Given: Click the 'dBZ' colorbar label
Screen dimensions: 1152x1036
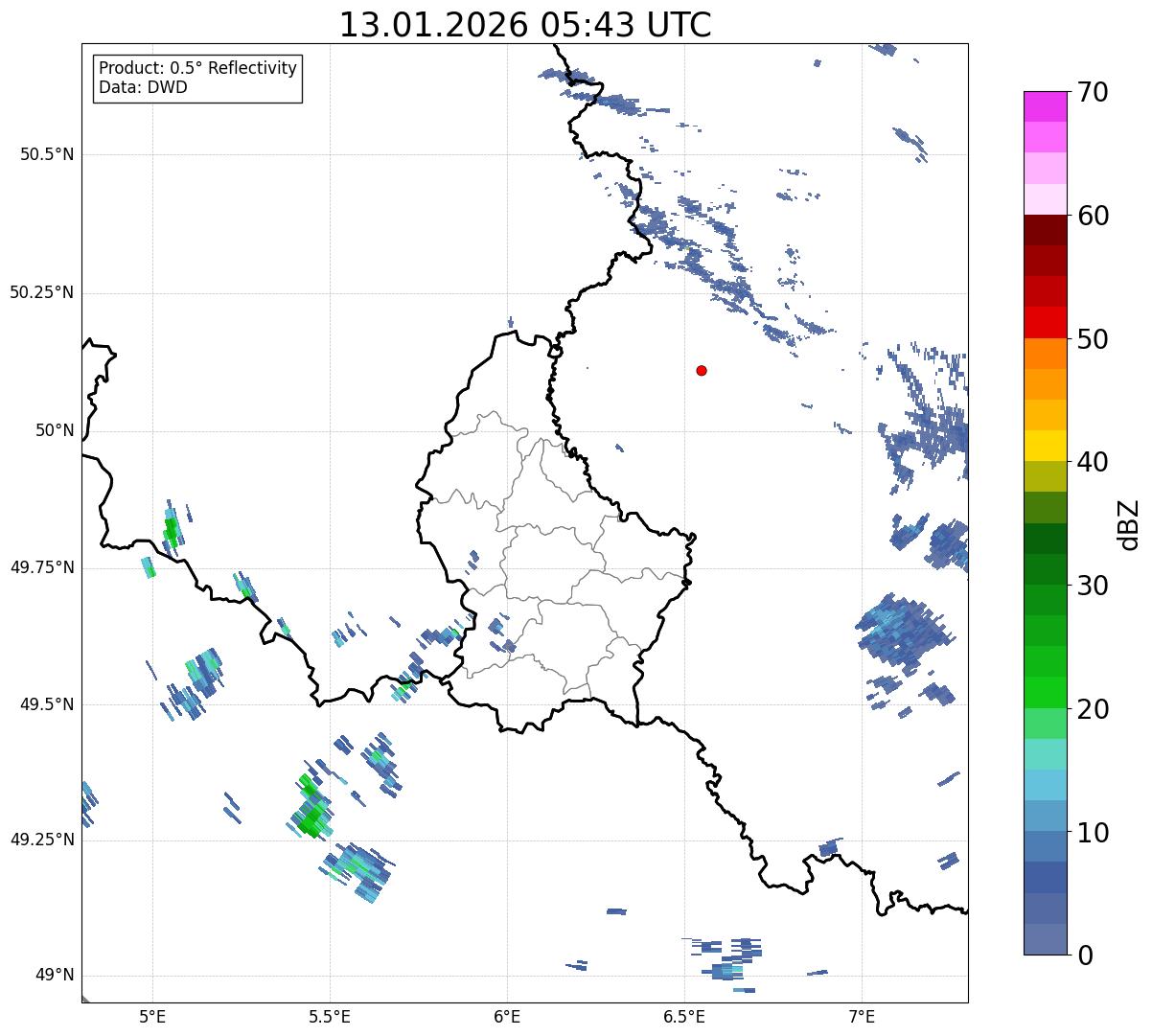Looking at the screenshot, I should (x=1129, y=523).
